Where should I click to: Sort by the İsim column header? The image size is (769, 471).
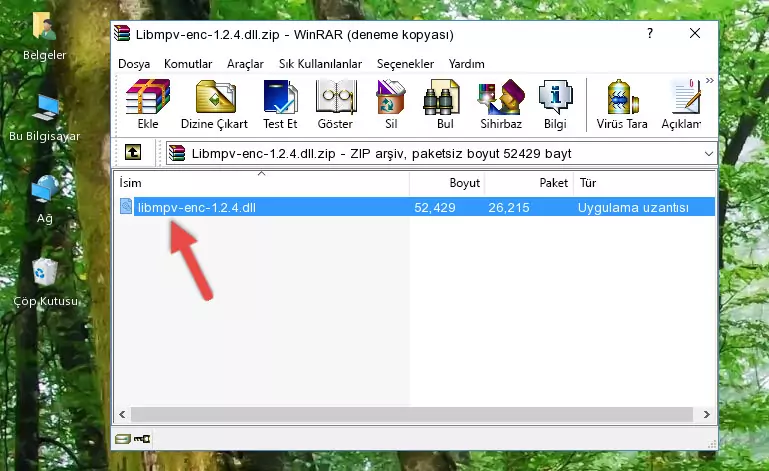262,183
